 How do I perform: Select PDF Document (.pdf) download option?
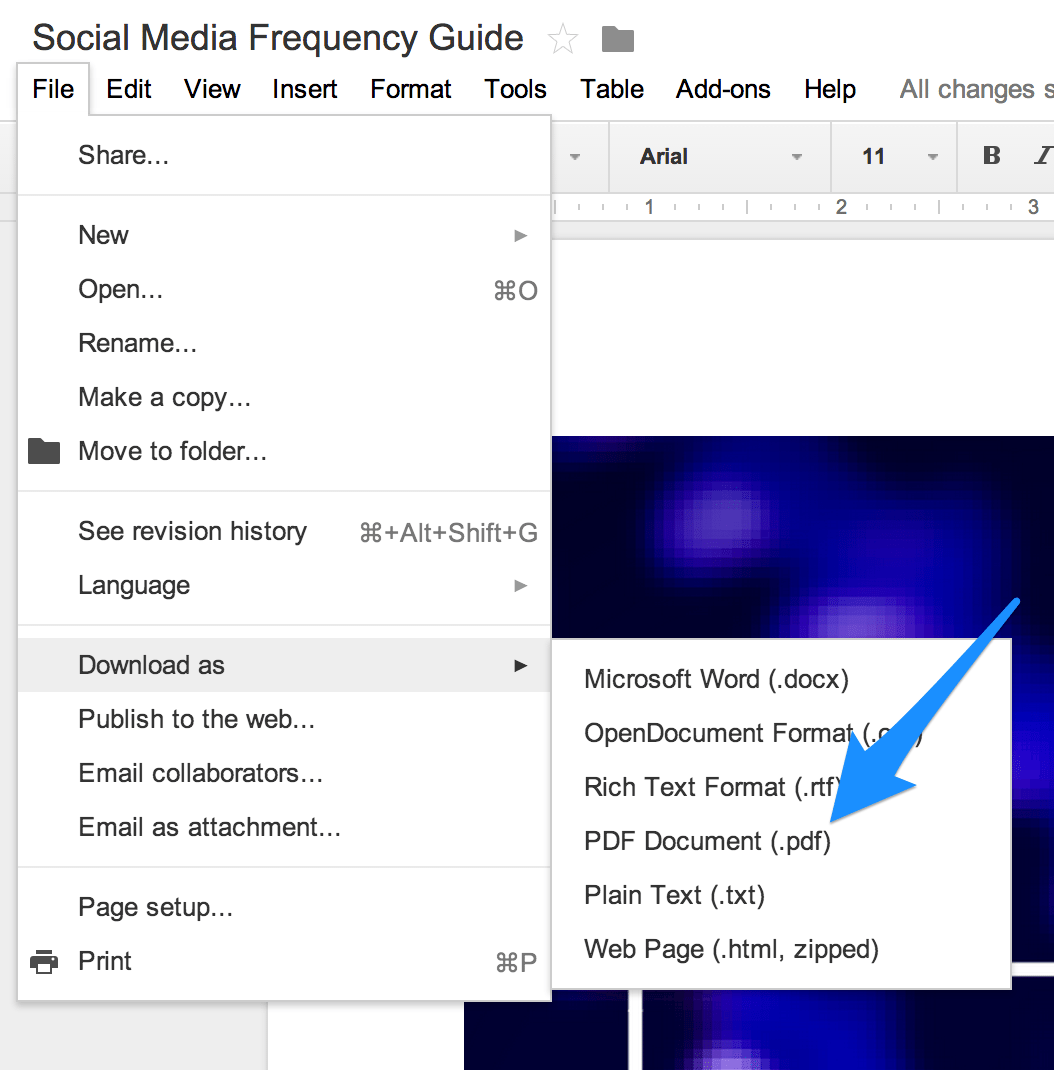coord(706,841)
